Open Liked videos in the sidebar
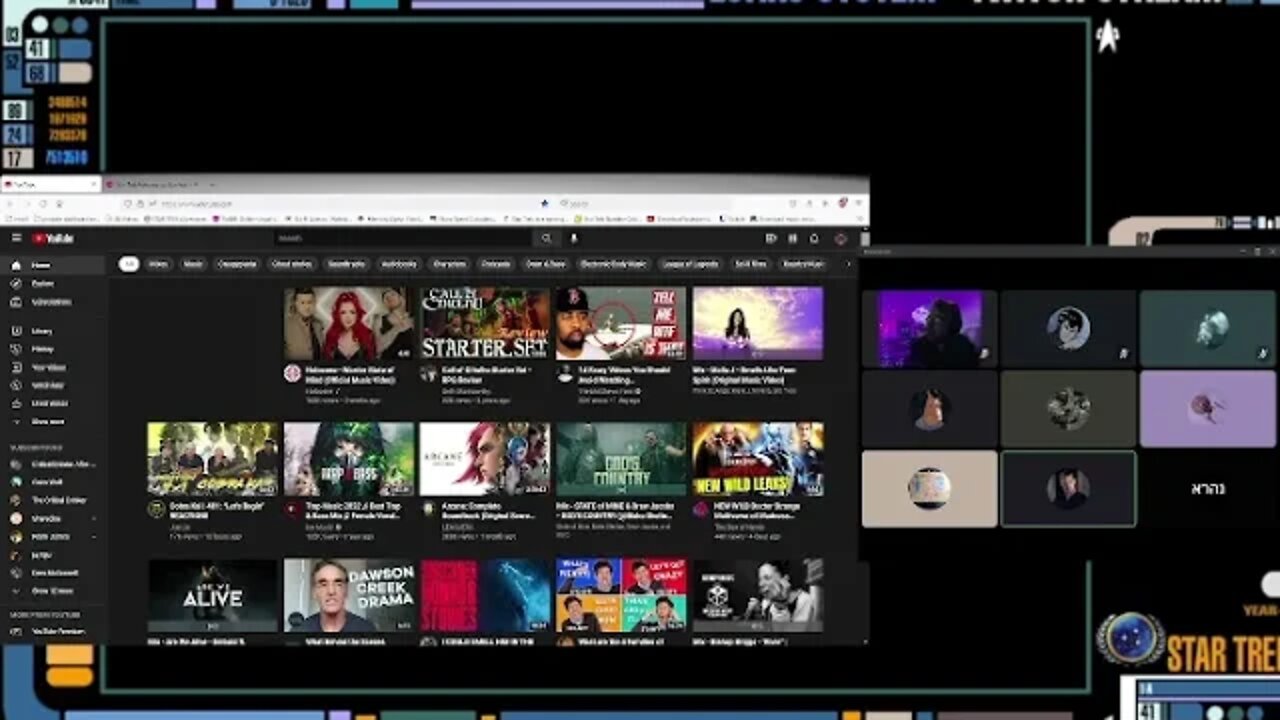The height and width of the screenshot is (720, 1280). click(x=52, y=403)
